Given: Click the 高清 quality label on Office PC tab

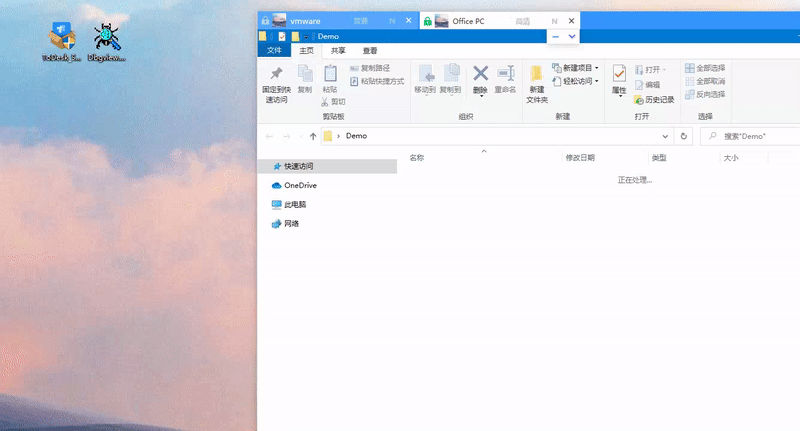Looking at the screenshot, I should 522,21.
